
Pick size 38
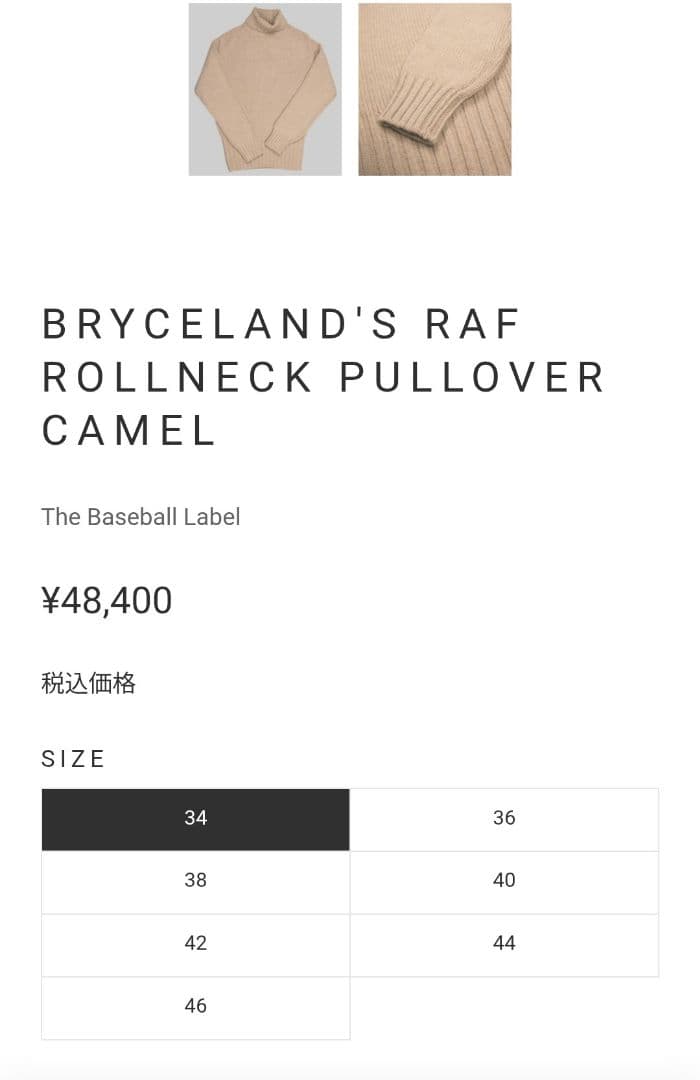tap(195, 881)
